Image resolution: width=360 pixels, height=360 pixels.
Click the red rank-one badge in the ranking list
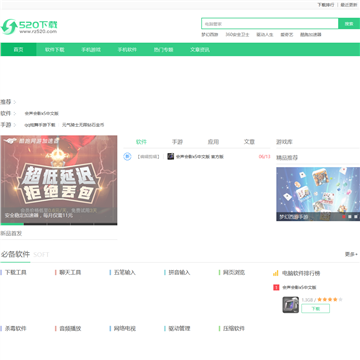(x=276, y=287)
